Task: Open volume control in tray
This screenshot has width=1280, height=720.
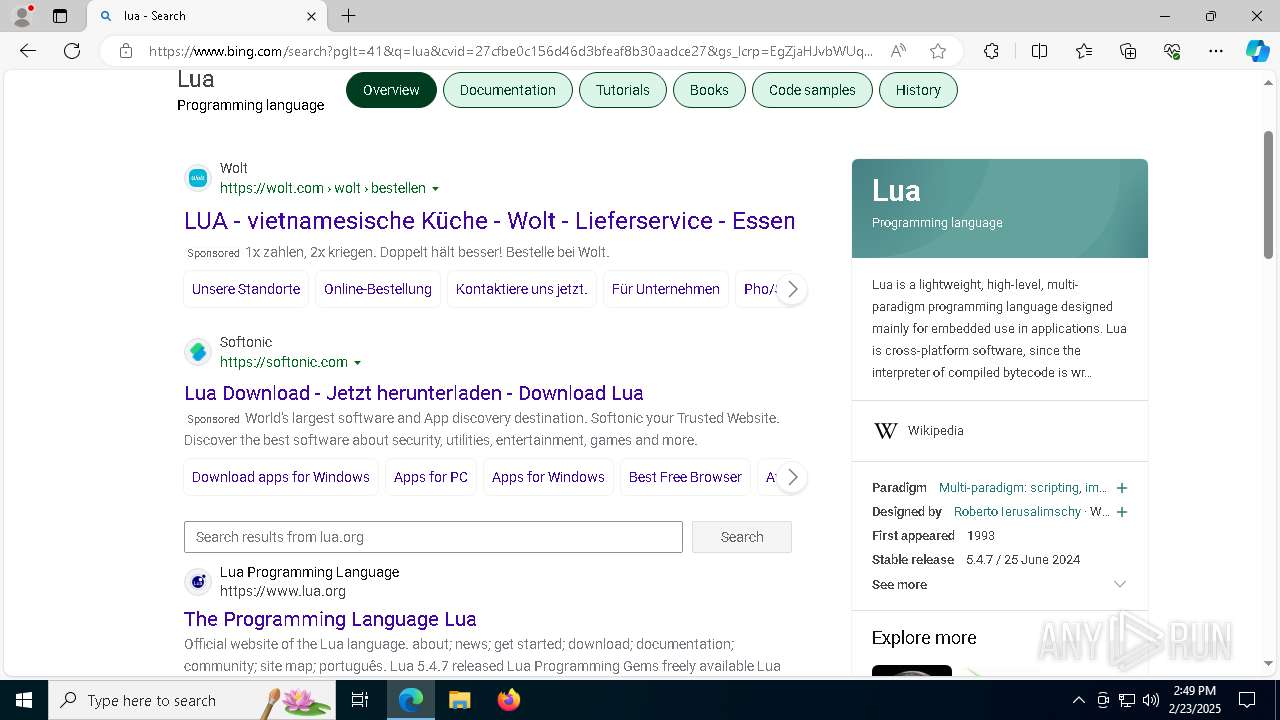Action: (x=1151, y=700)
